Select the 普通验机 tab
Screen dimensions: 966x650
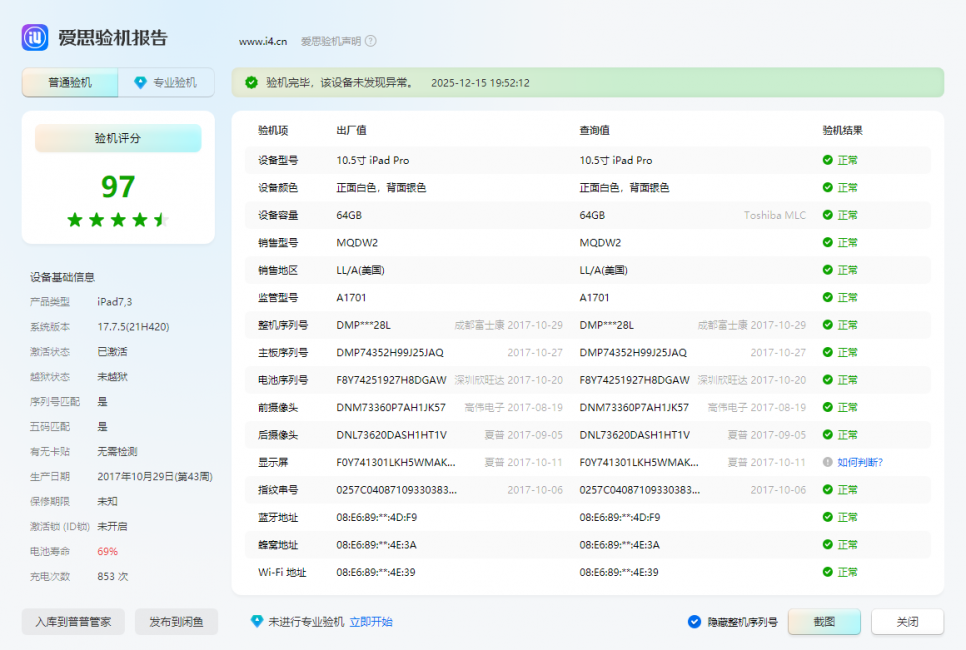tap(69, 82)
